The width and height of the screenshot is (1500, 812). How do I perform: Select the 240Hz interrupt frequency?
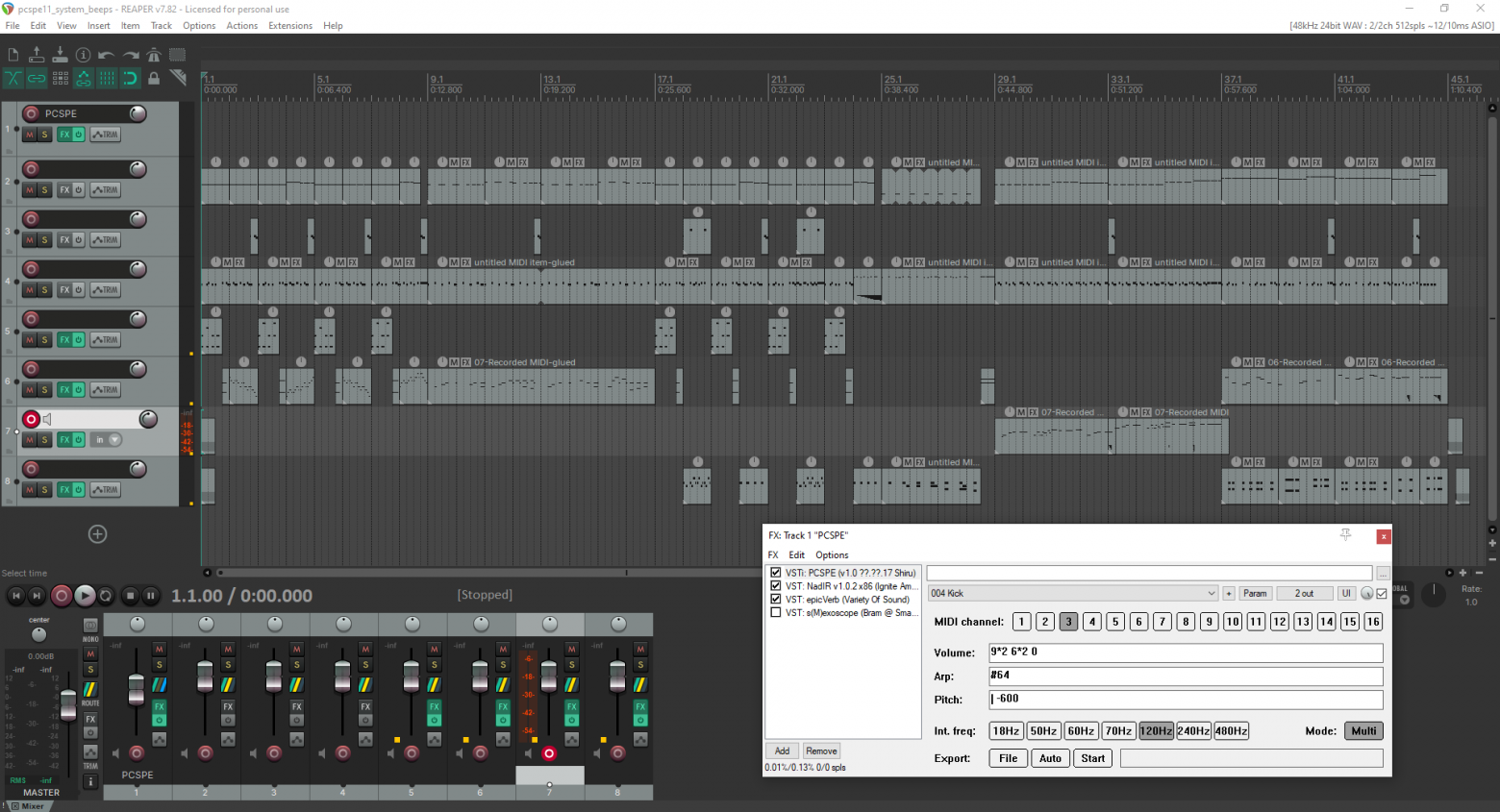coord(1193,731)
